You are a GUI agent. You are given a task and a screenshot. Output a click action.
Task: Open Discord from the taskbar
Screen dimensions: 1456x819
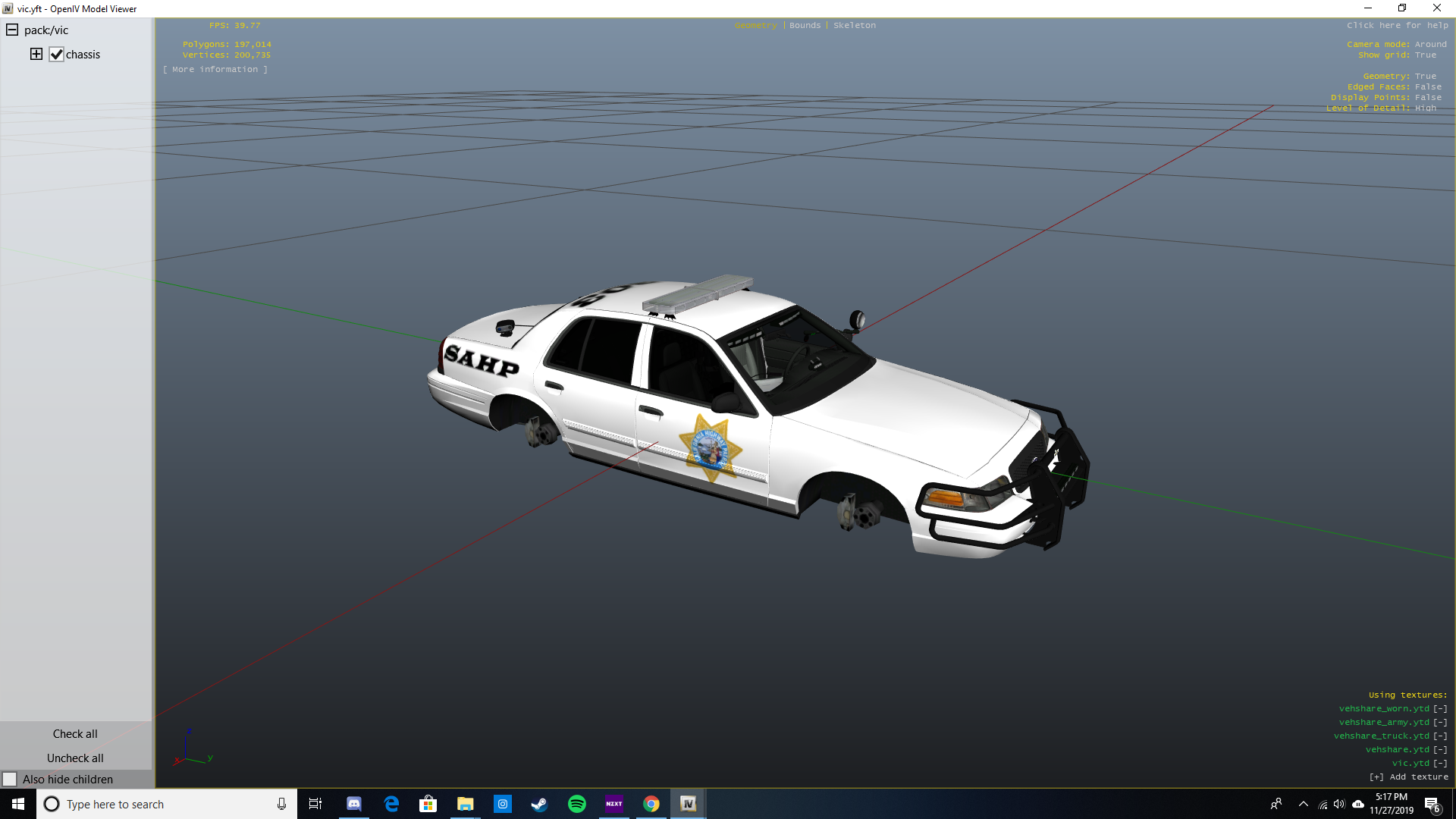coord(353,804)
